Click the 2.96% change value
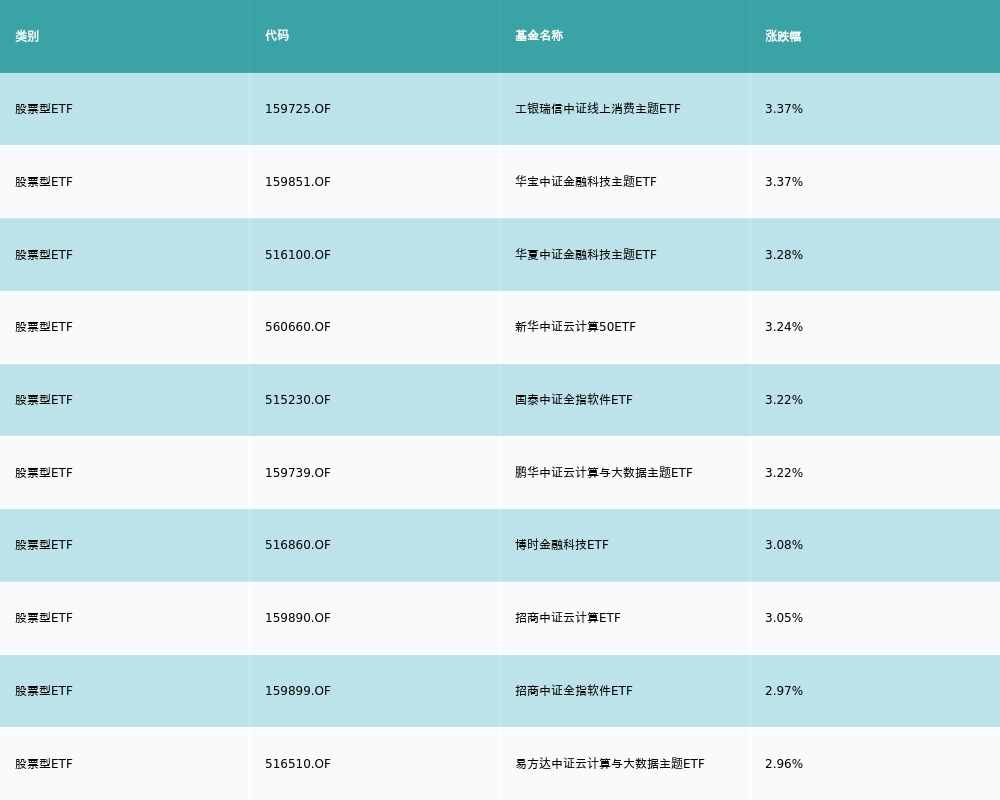The image size is (1000, 800). point(784,764)
